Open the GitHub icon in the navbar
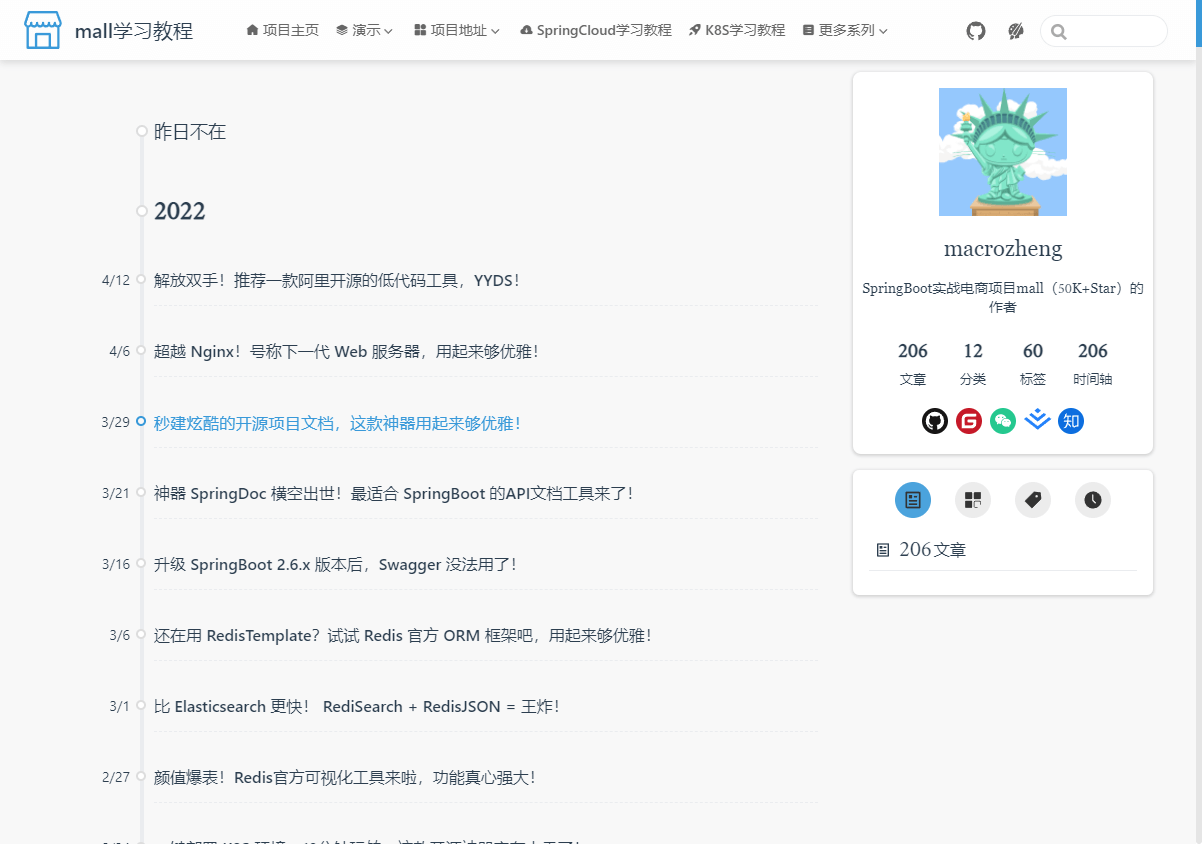1202x844 pixels. [976, 31]
